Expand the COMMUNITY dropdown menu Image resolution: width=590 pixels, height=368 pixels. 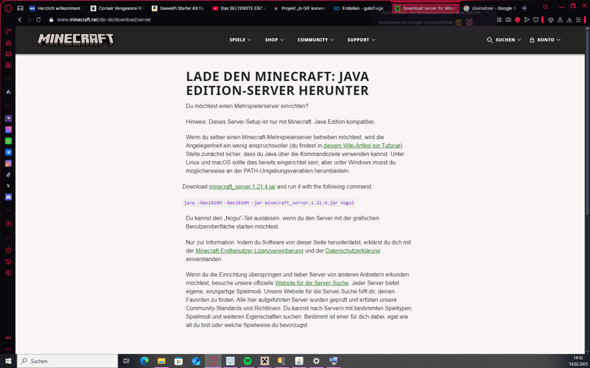(315, 40)
